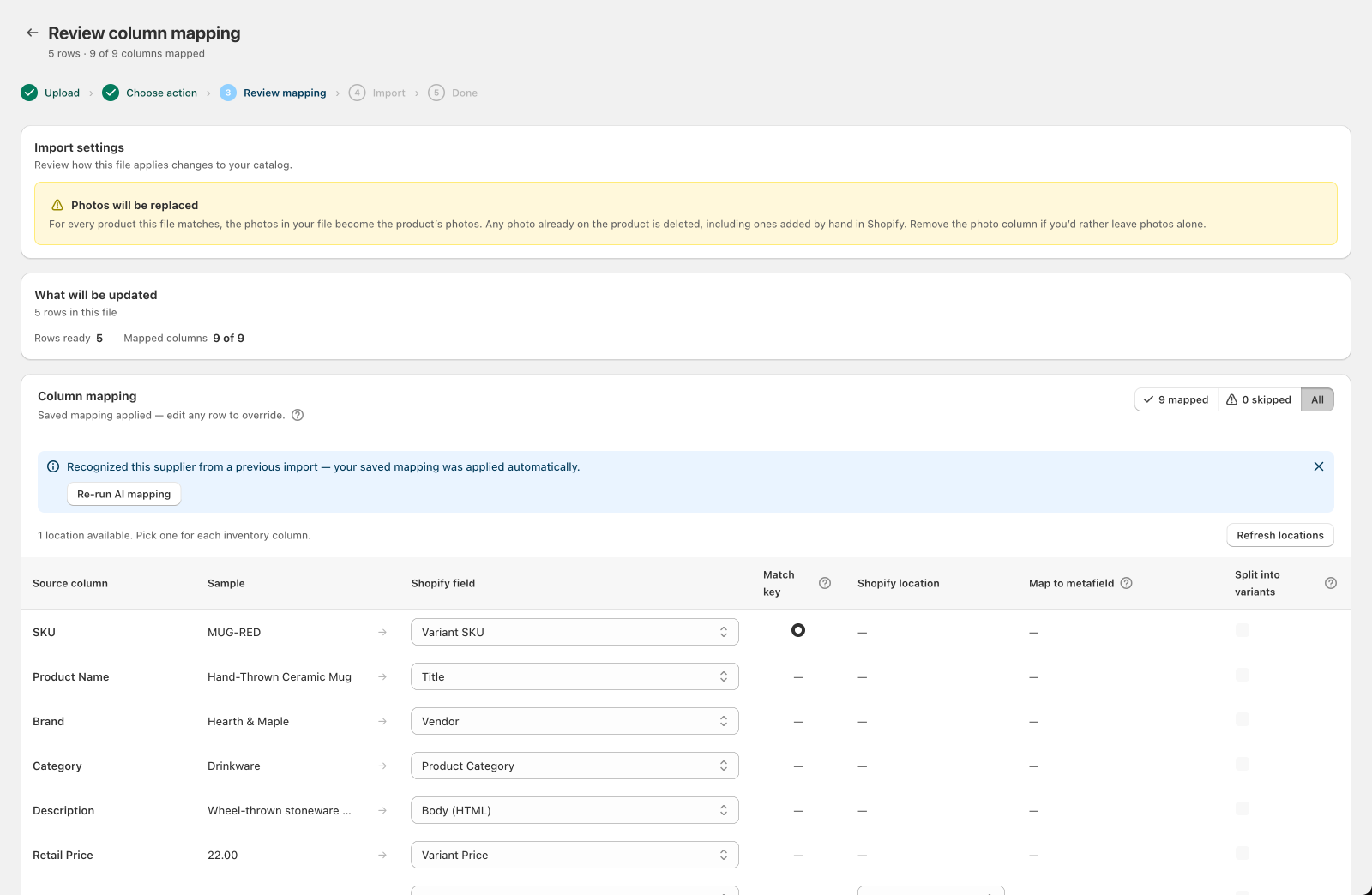
Task: Toggle Split into variants checkbox for Retail Price
Action: click(x=1243, y=853)
